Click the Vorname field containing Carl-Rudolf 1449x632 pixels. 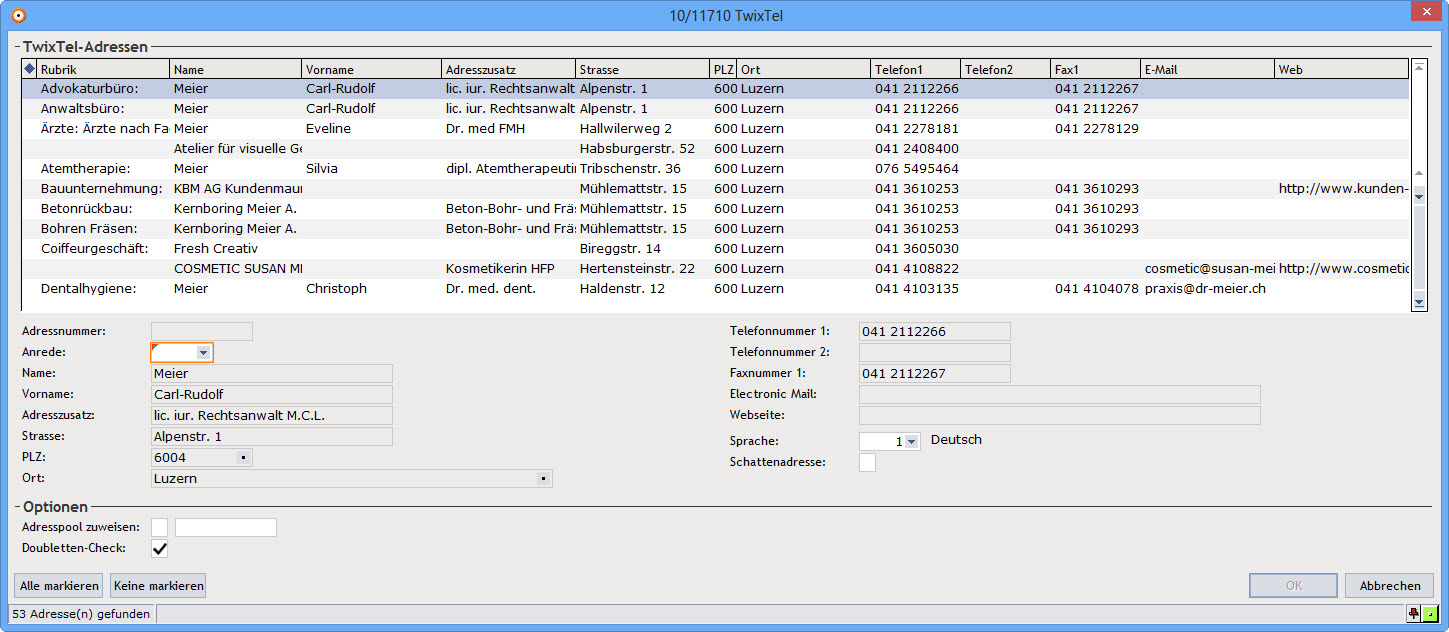coord(272,394)
